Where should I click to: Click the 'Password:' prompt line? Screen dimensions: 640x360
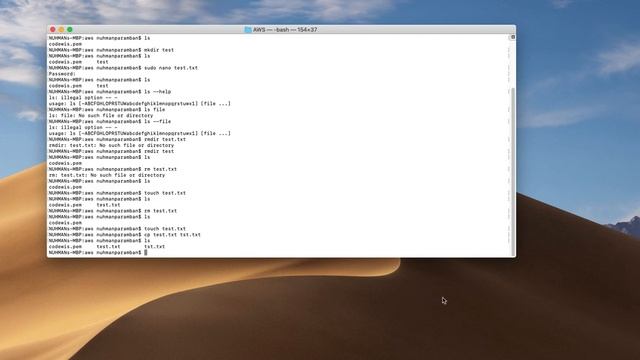tap(62, 74)
